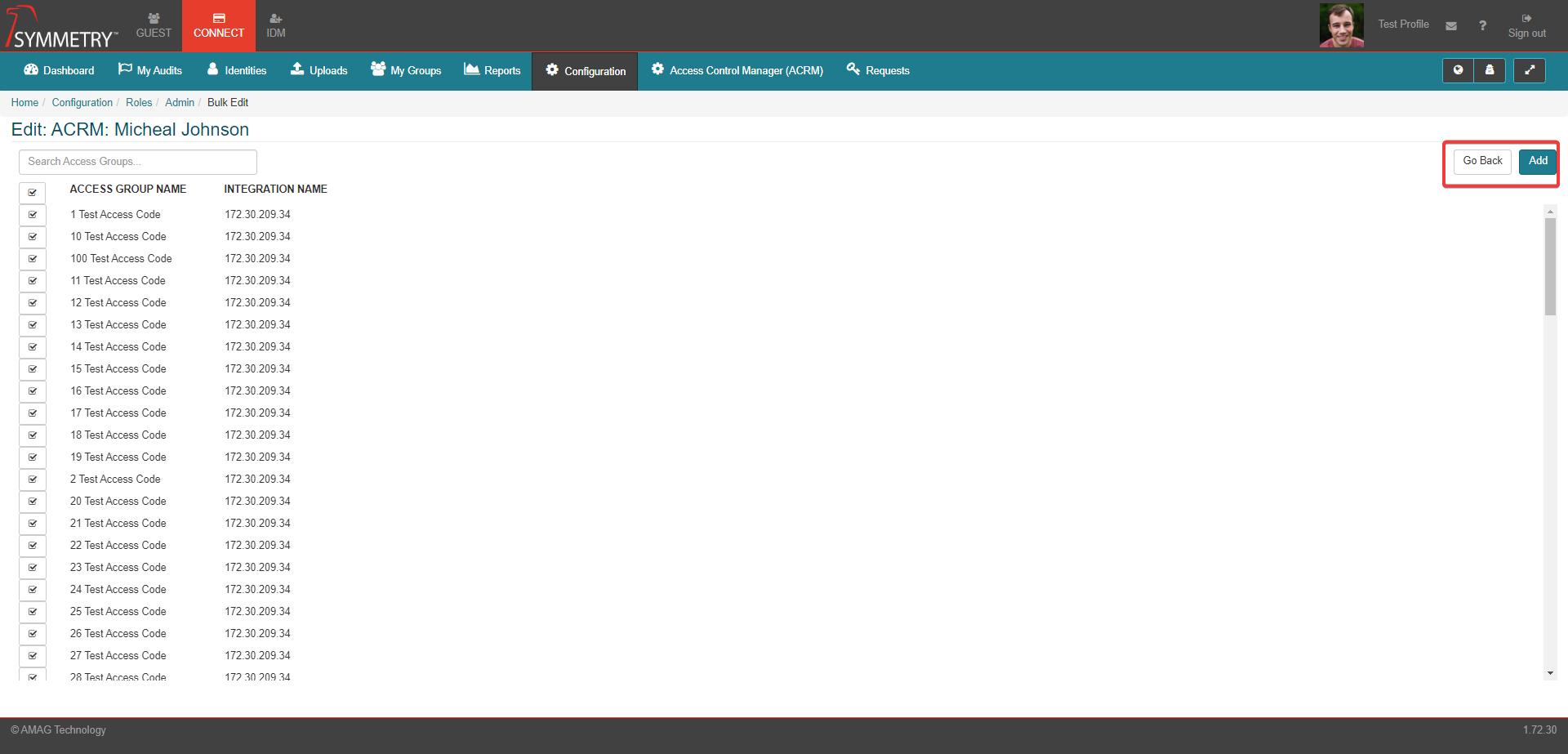The width and height of the screenshot is (1568, 754).
Task: Uncheck 100 Test Access Code
Action: 33,259
